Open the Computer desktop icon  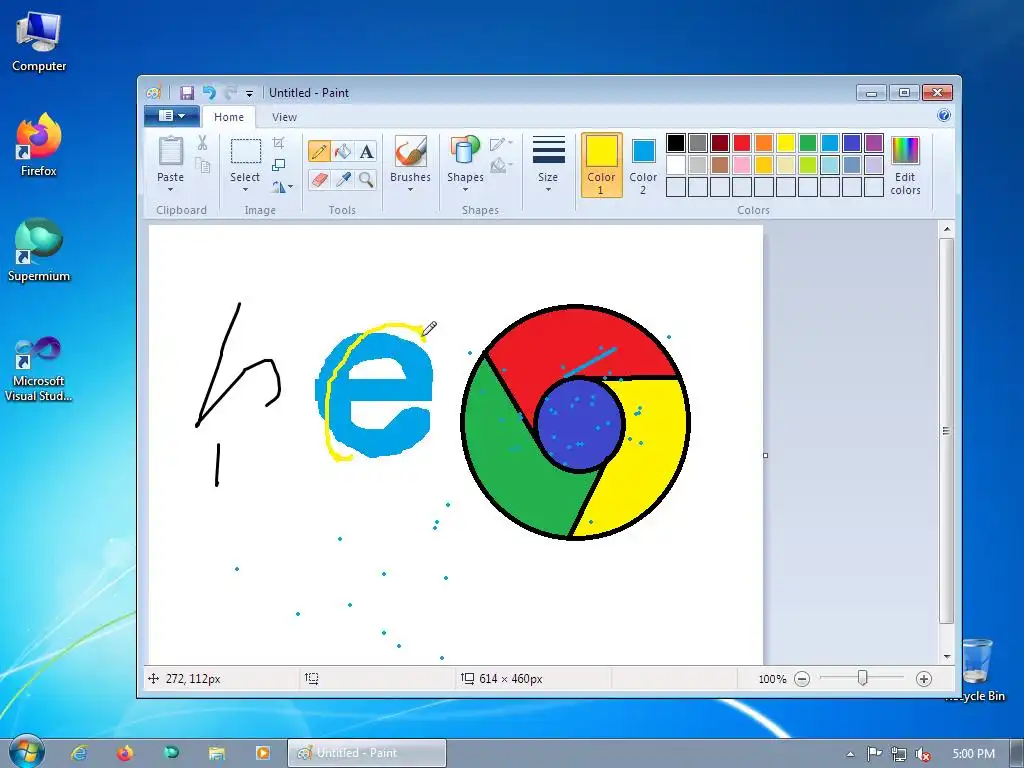point(39,40)
